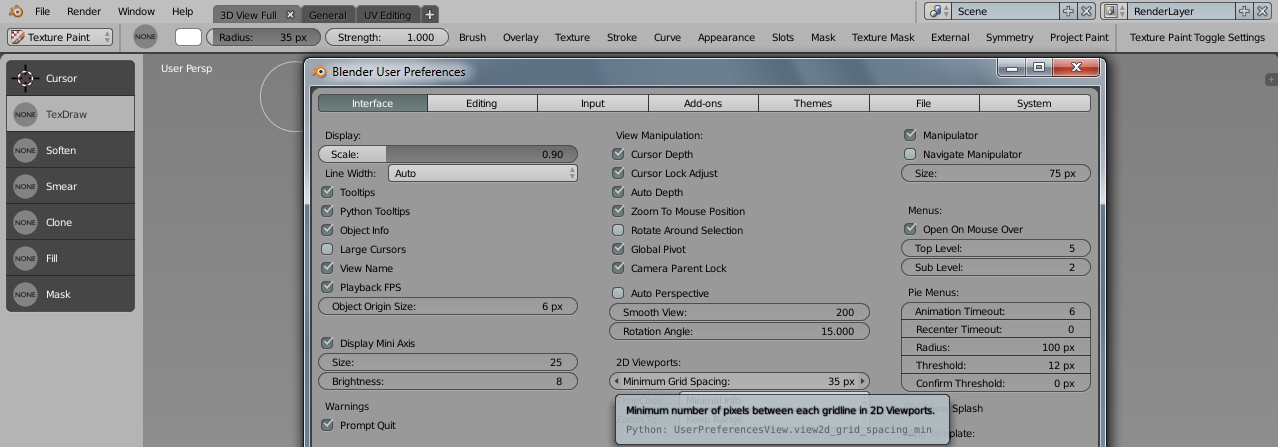Open the RenderLayer browse icon
1278x447 pixels.
click(x=1113, y=12)
